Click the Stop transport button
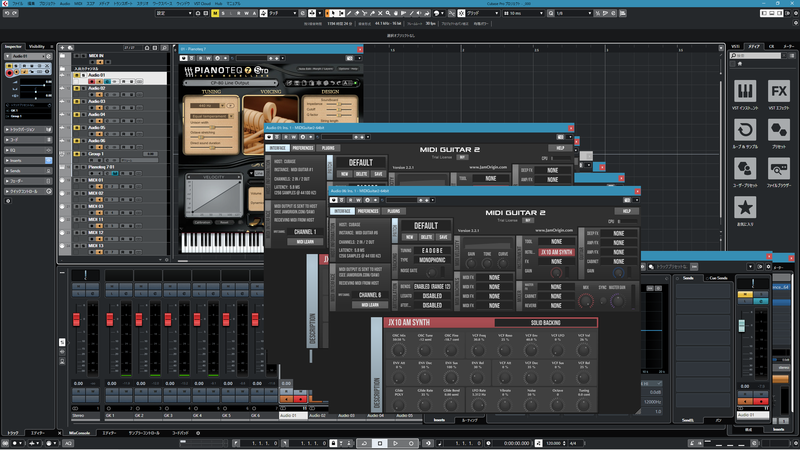Viewport: 800px width, 450px height. (x=380, y=443)
